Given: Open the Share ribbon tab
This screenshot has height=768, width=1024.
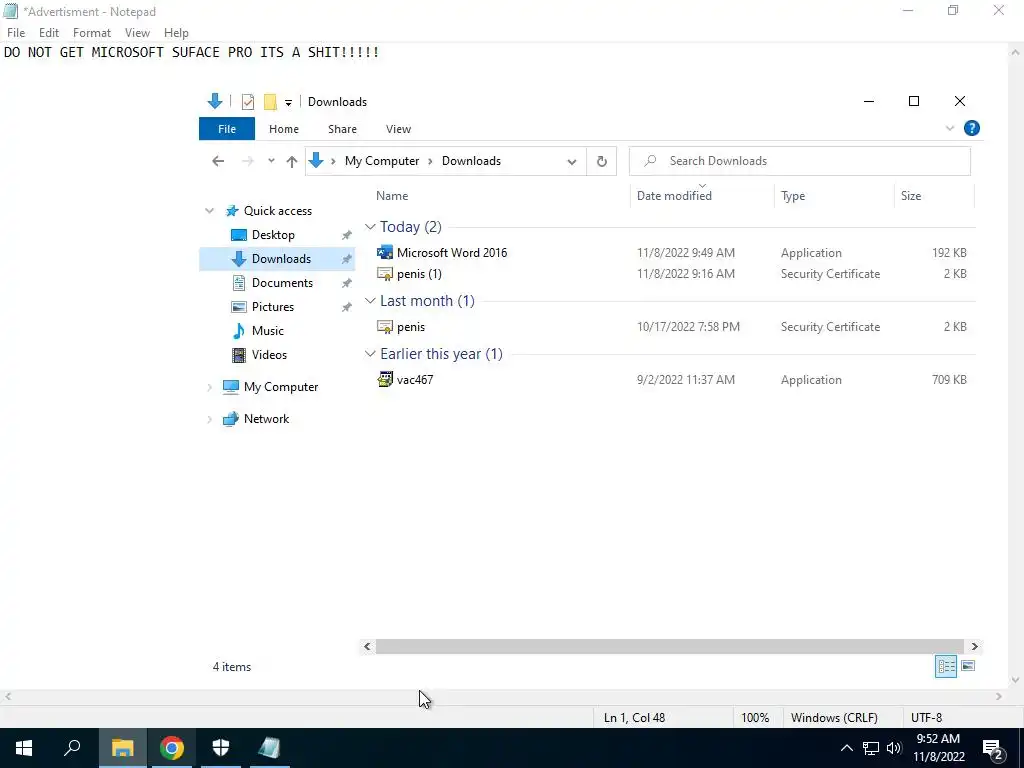Looking at the screenshot, I should [x=342, y=129].
